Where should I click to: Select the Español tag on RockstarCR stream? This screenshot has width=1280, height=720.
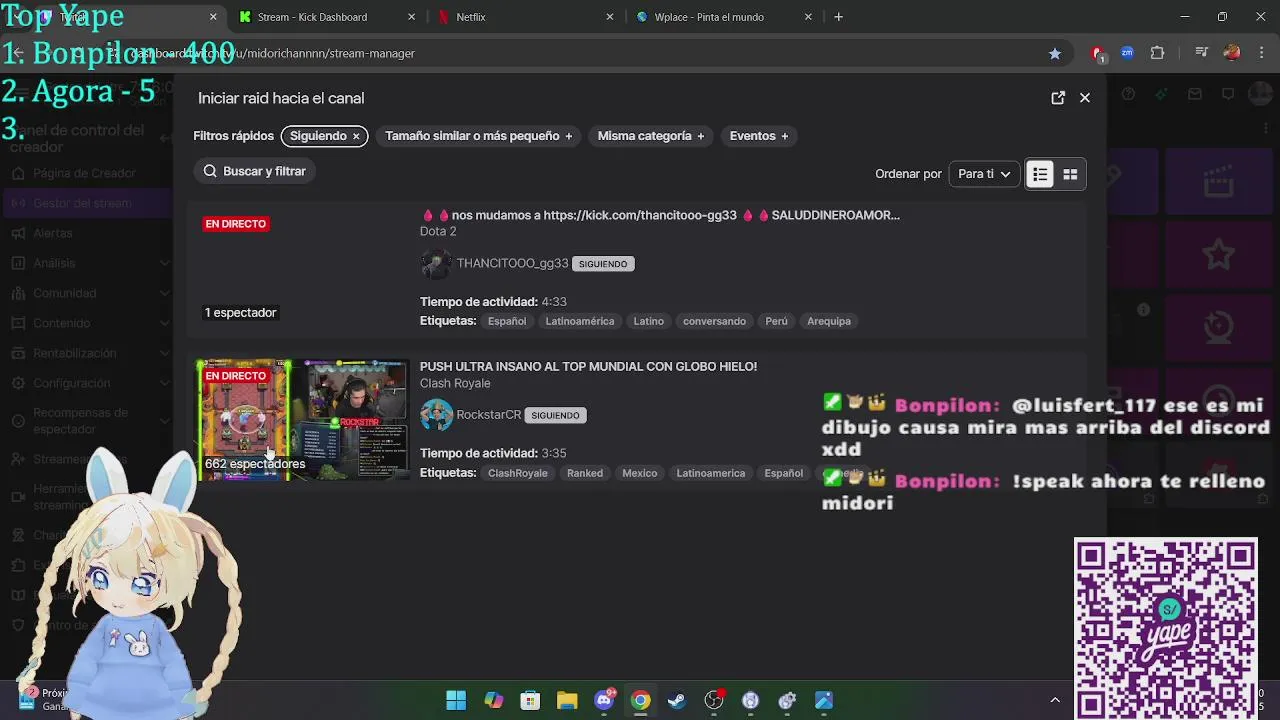point(784,473)
